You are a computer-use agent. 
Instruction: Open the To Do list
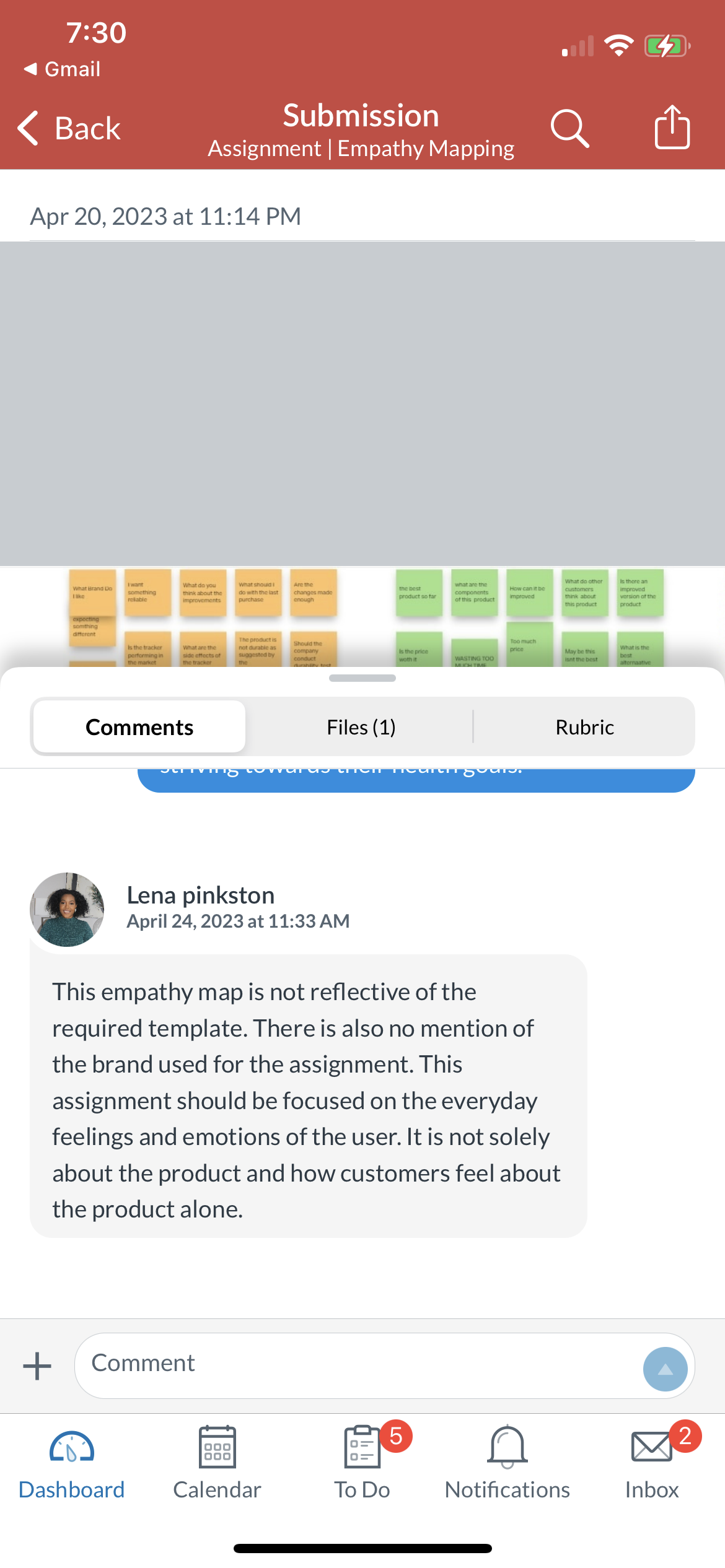362,1462
